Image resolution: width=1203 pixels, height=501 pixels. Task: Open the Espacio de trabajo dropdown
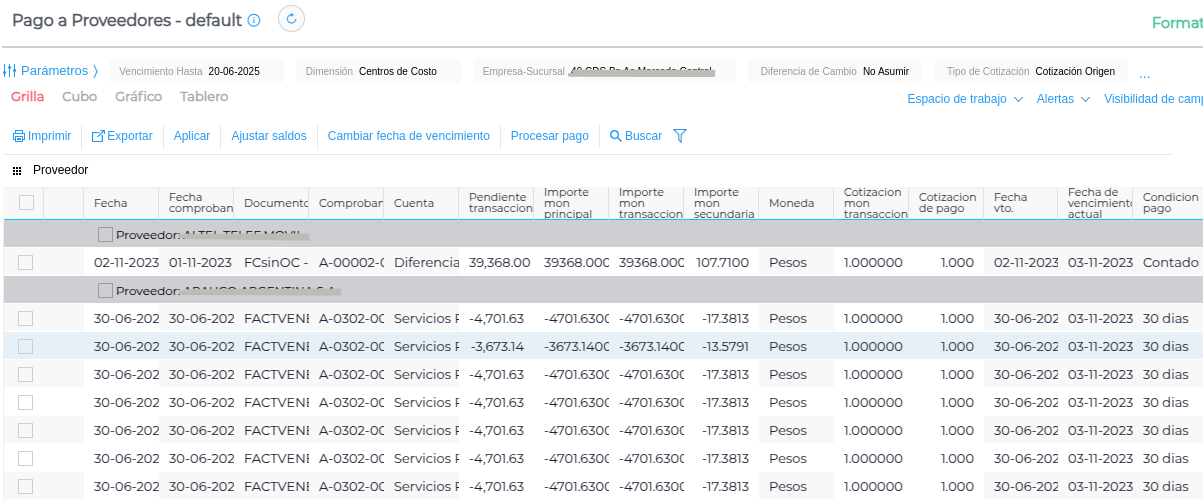pyautogui.click(x=965, y=99)
